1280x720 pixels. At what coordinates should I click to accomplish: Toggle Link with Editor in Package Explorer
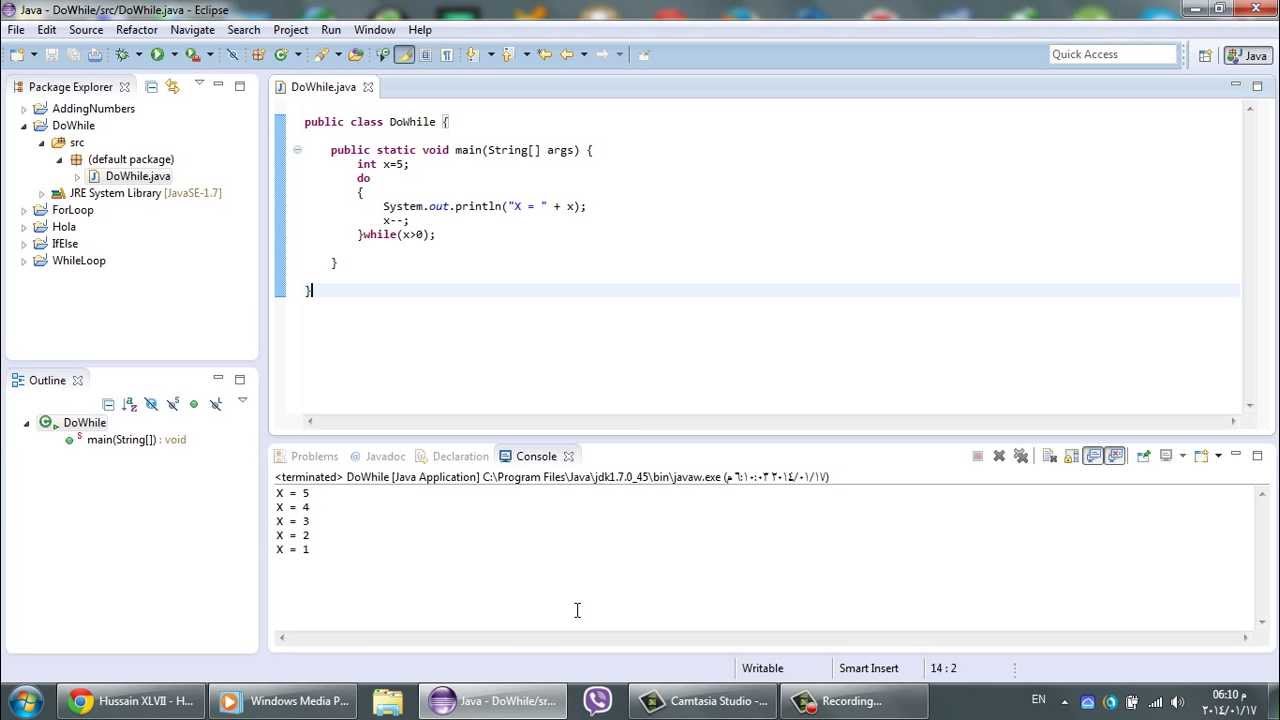(172, 87)
